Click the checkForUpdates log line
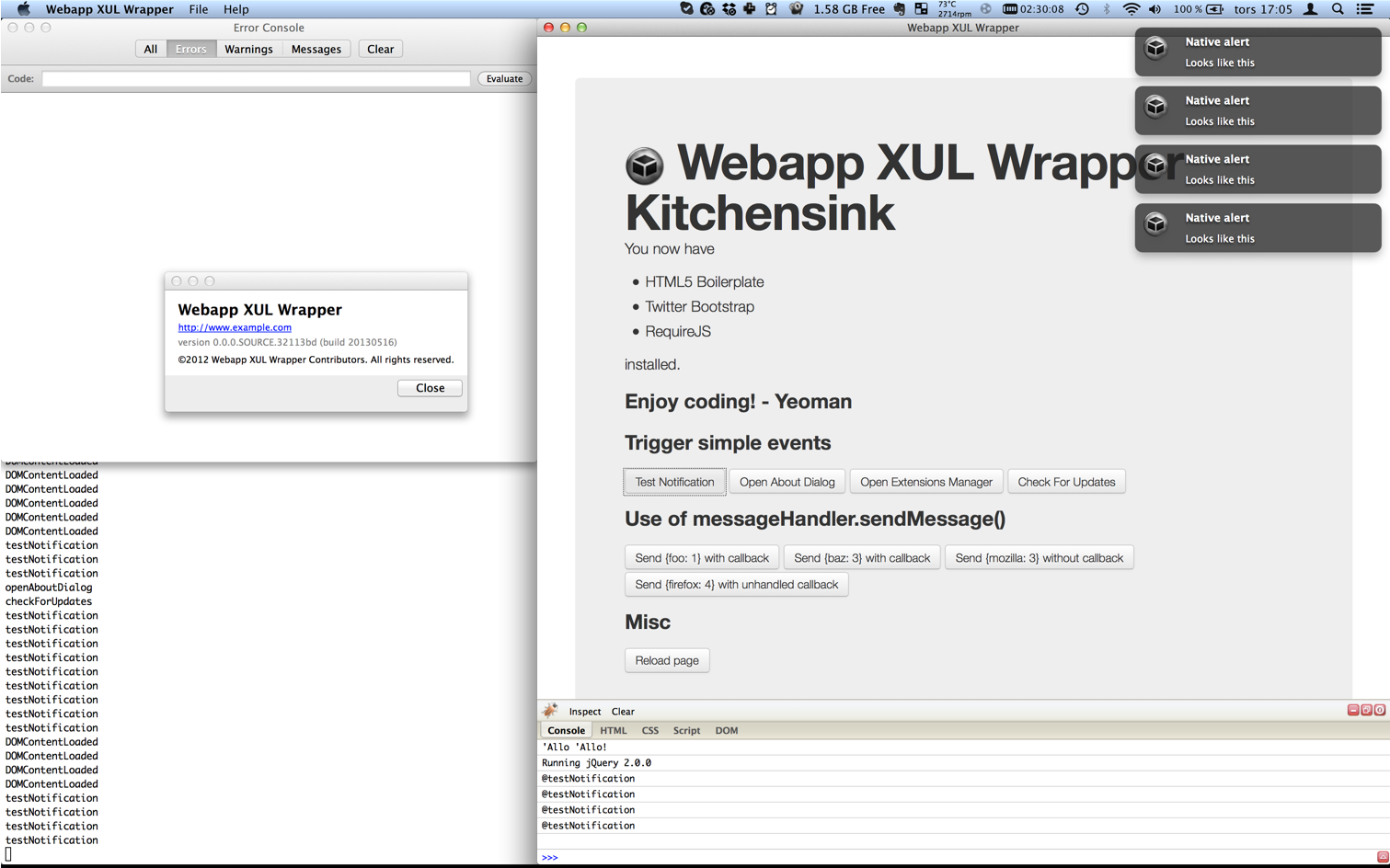Screen dimensions: 1390x868 tap(49, 601)
